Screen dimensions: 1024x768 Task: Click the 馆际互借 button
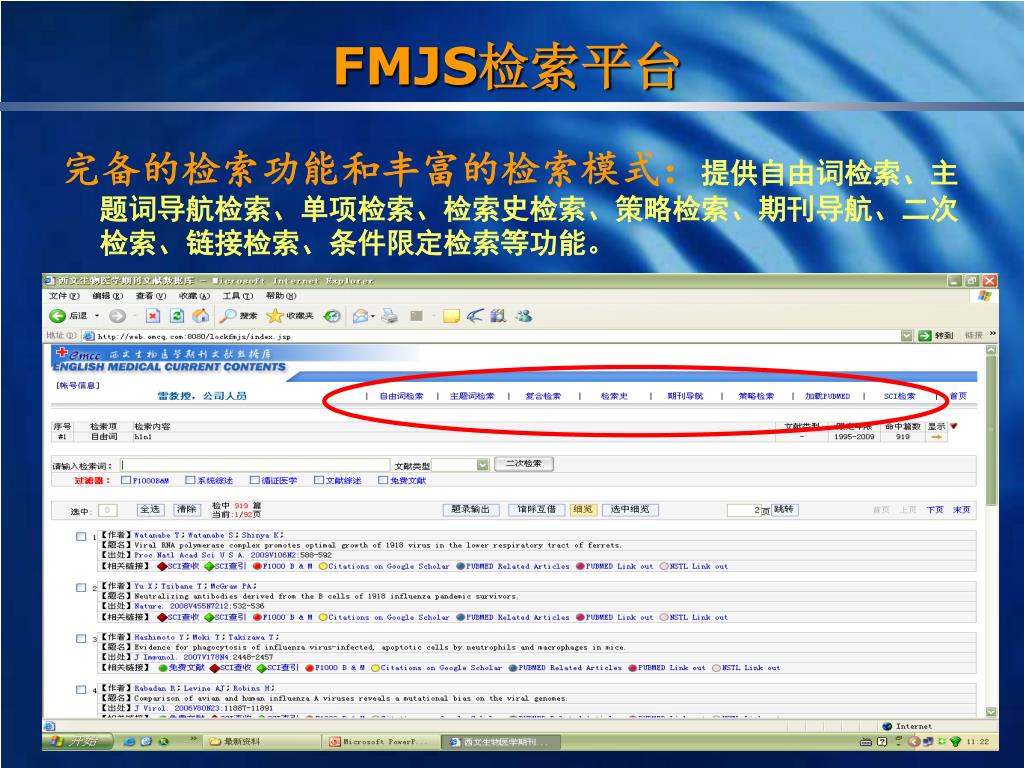tap(536, 509)
